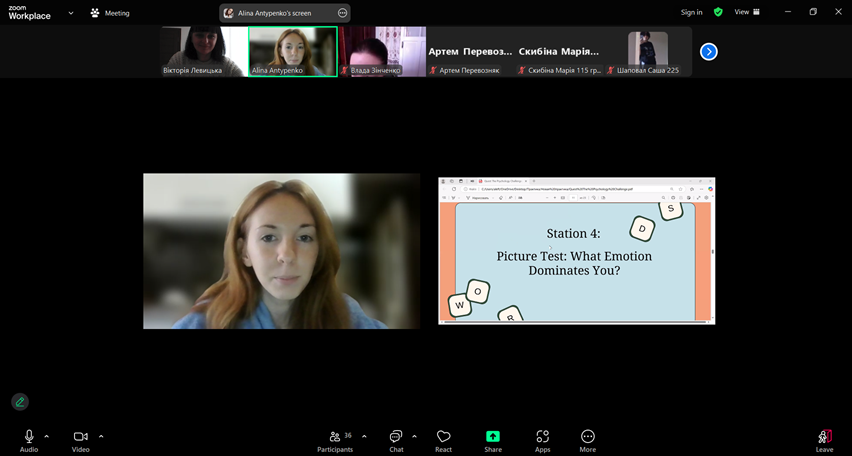Screen dimensions: 852x456
Task: Click the muted mic icon for Шаповал Саша
Action: click(x=610, y=71)
